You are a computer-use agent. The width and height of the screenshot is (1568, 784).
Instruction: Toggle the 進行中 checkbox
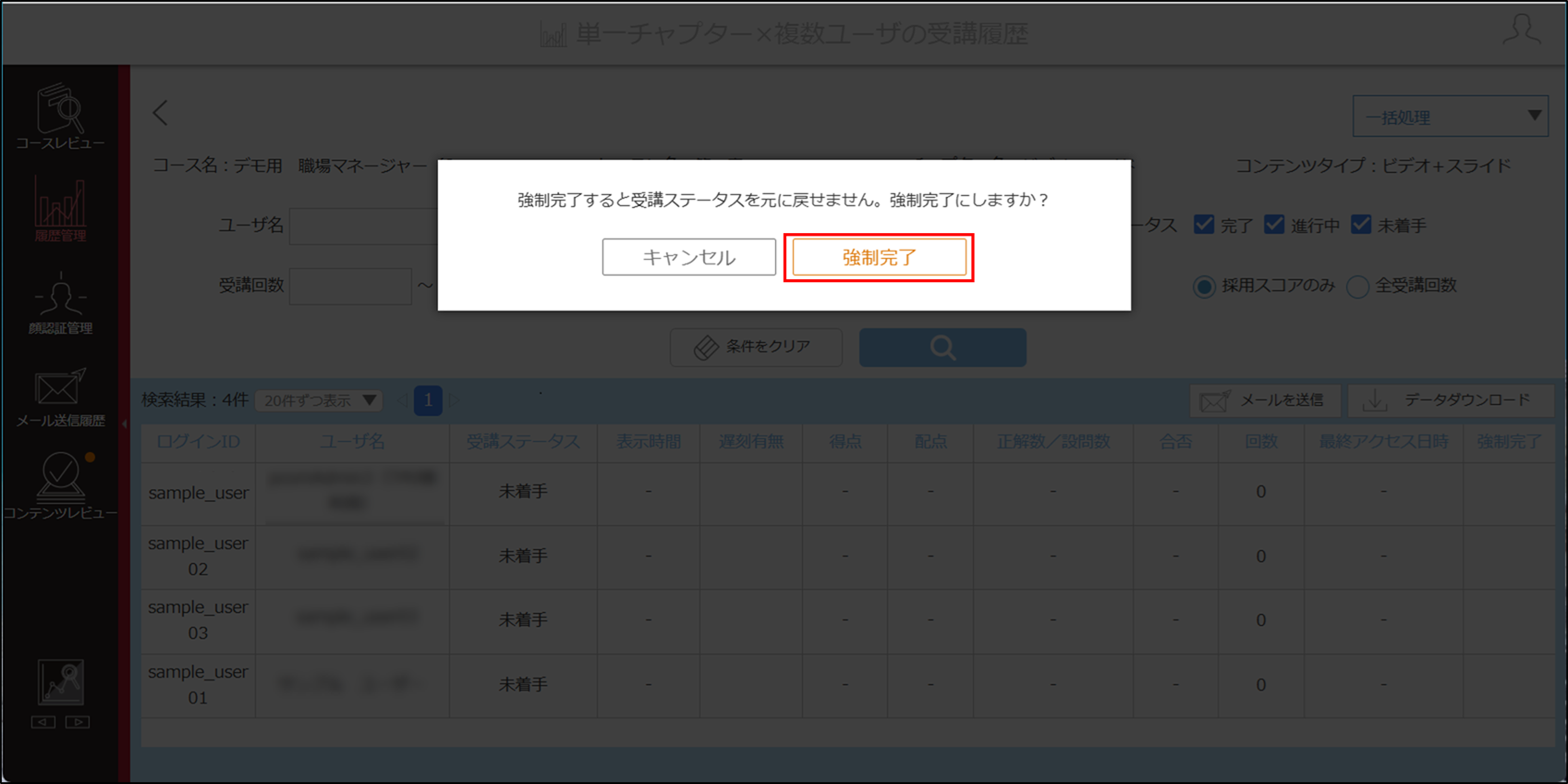1274,225
